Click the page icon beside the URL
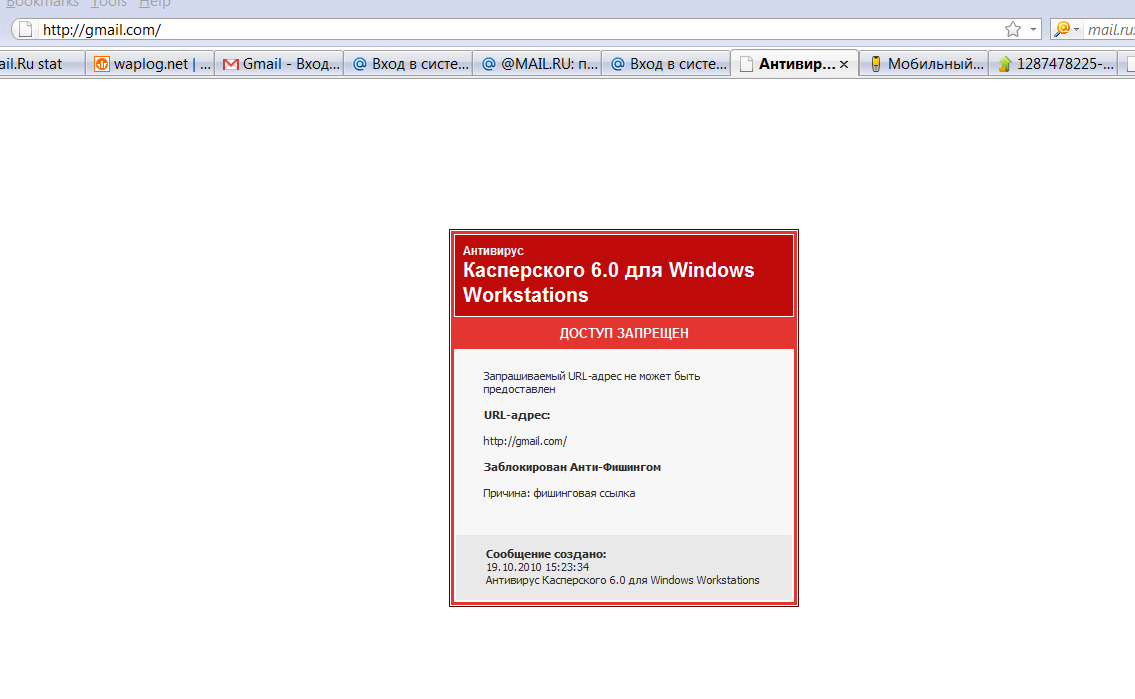Viewport: 1135px width, 699px height. [x=25, y=30]
